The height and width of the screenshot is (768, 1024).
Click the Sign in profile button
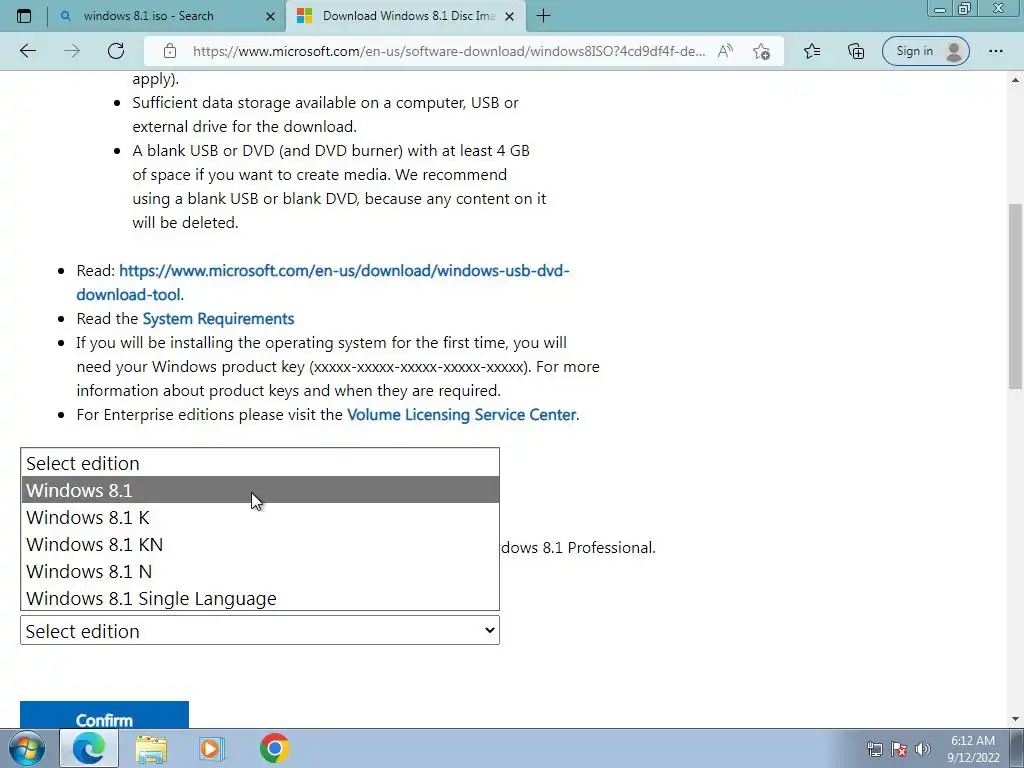point(926,51)
